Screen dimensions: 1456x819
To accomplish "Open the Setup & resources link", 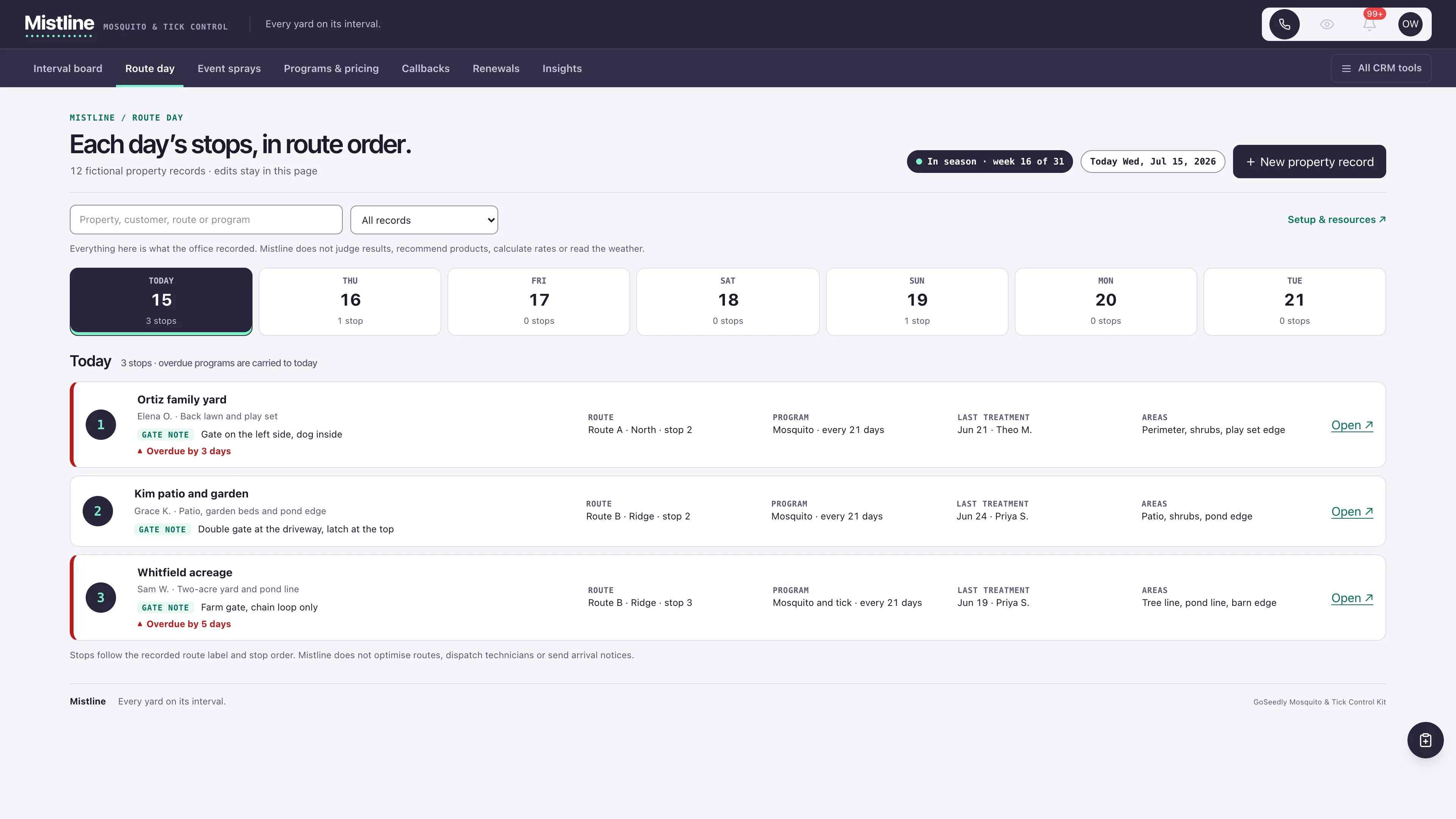I will tap(1337, 219).
